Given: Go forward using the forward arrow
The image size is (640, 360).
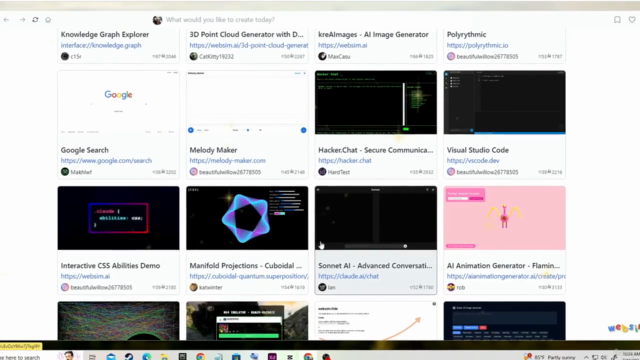Looking at the screenshot, I should [x=22, y=20].
